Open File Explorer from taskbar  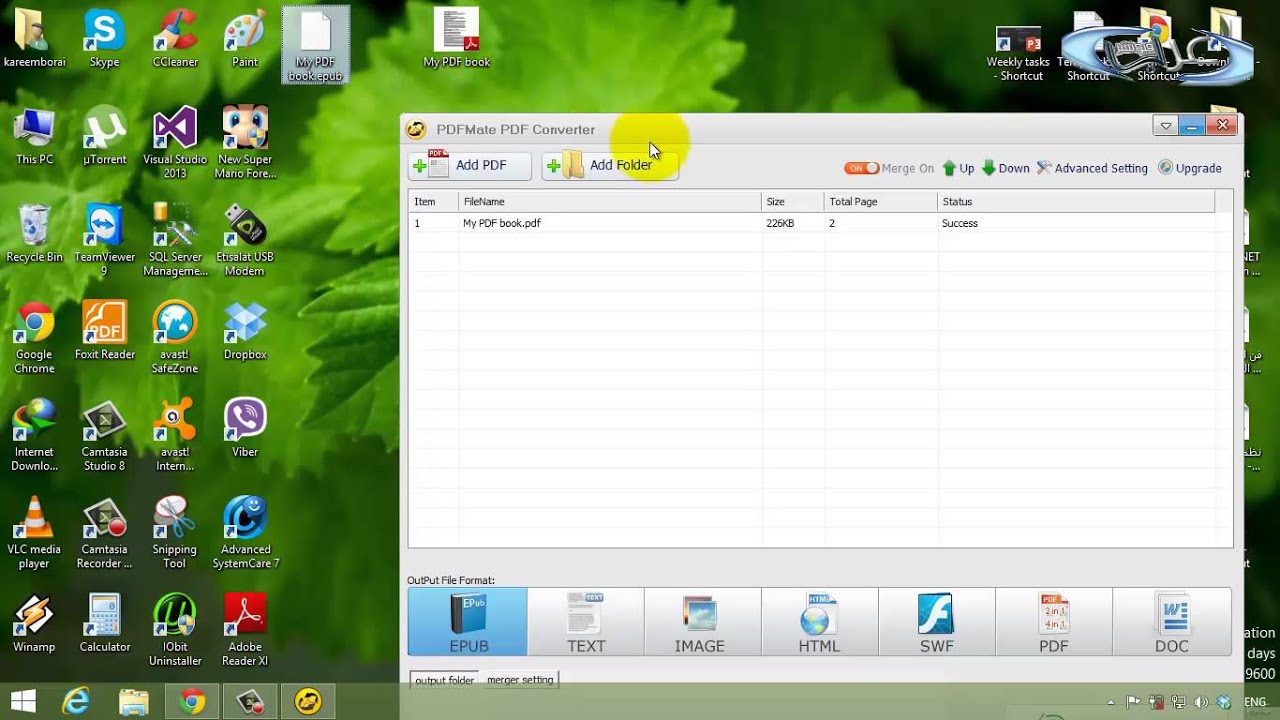pyautogui.click(x=133, y=702)
